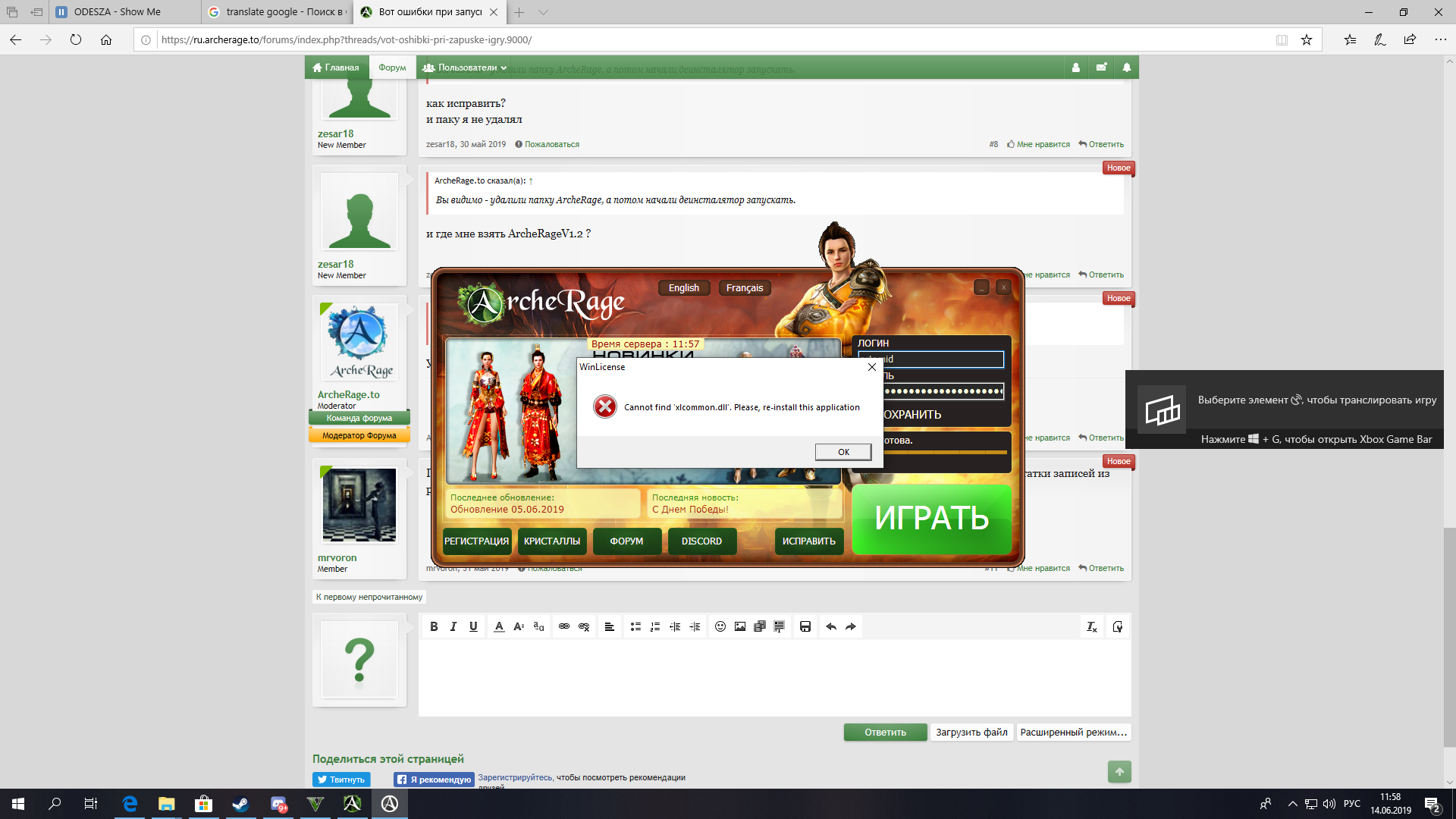Click OK in WinLicense error dialog
Image resolution: width=1456 pixels, height=819 pixels.
coord(843,452)
